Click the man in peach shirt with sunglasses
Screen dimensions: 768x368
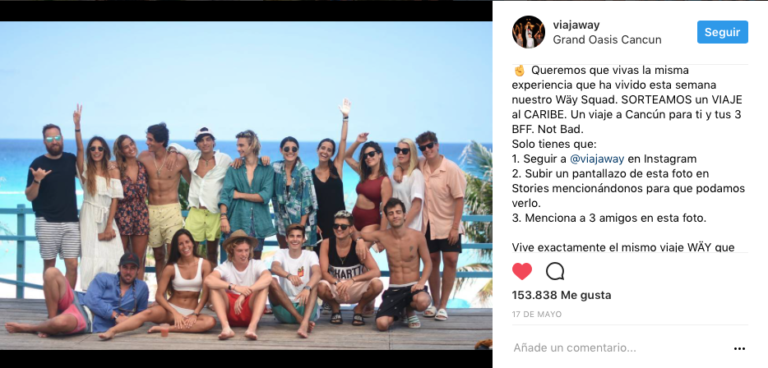[x=441, y=216]
